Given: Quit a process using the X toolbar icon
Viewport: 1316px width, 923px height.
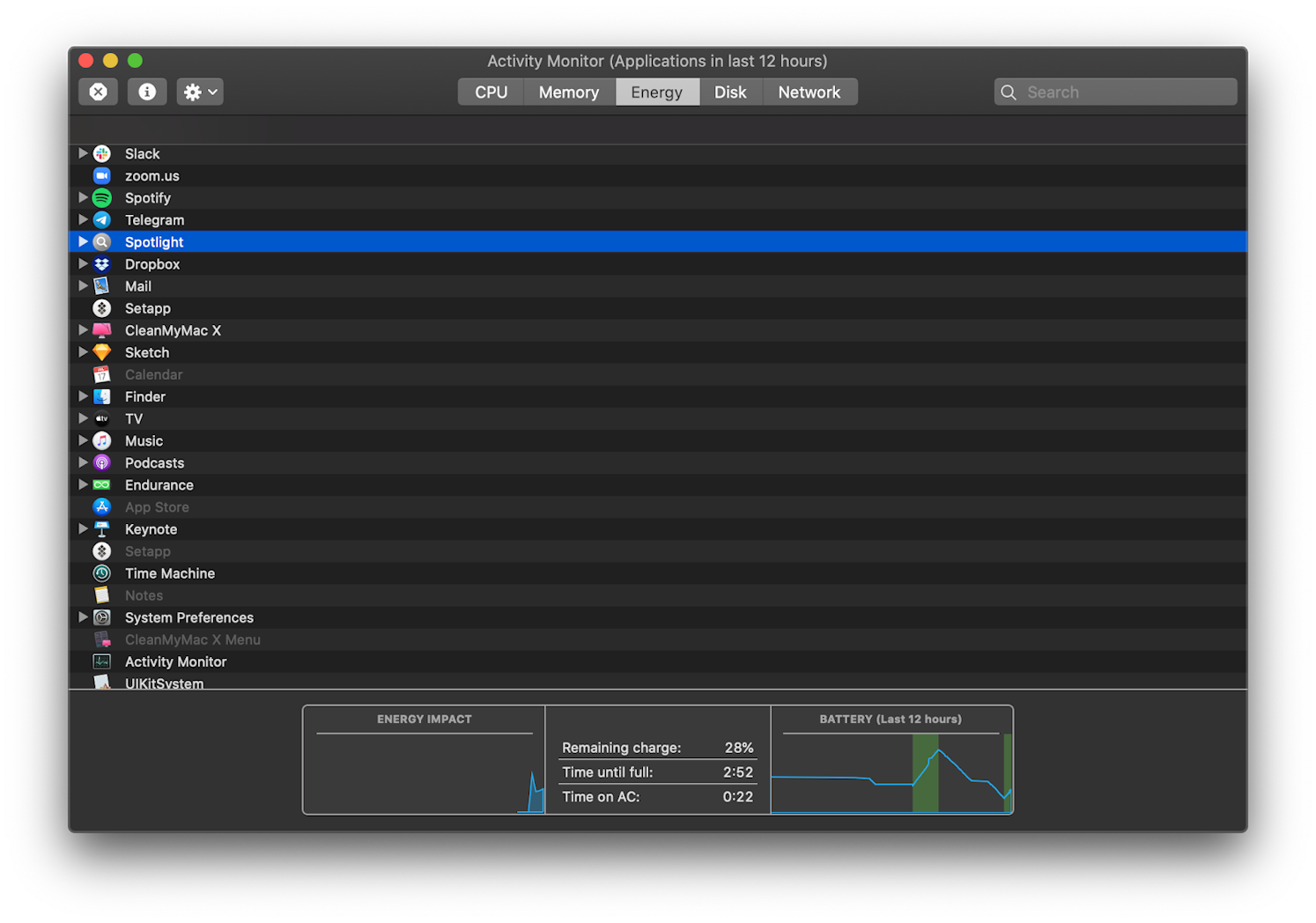Looking at the screenshot, I should (98, 91).
